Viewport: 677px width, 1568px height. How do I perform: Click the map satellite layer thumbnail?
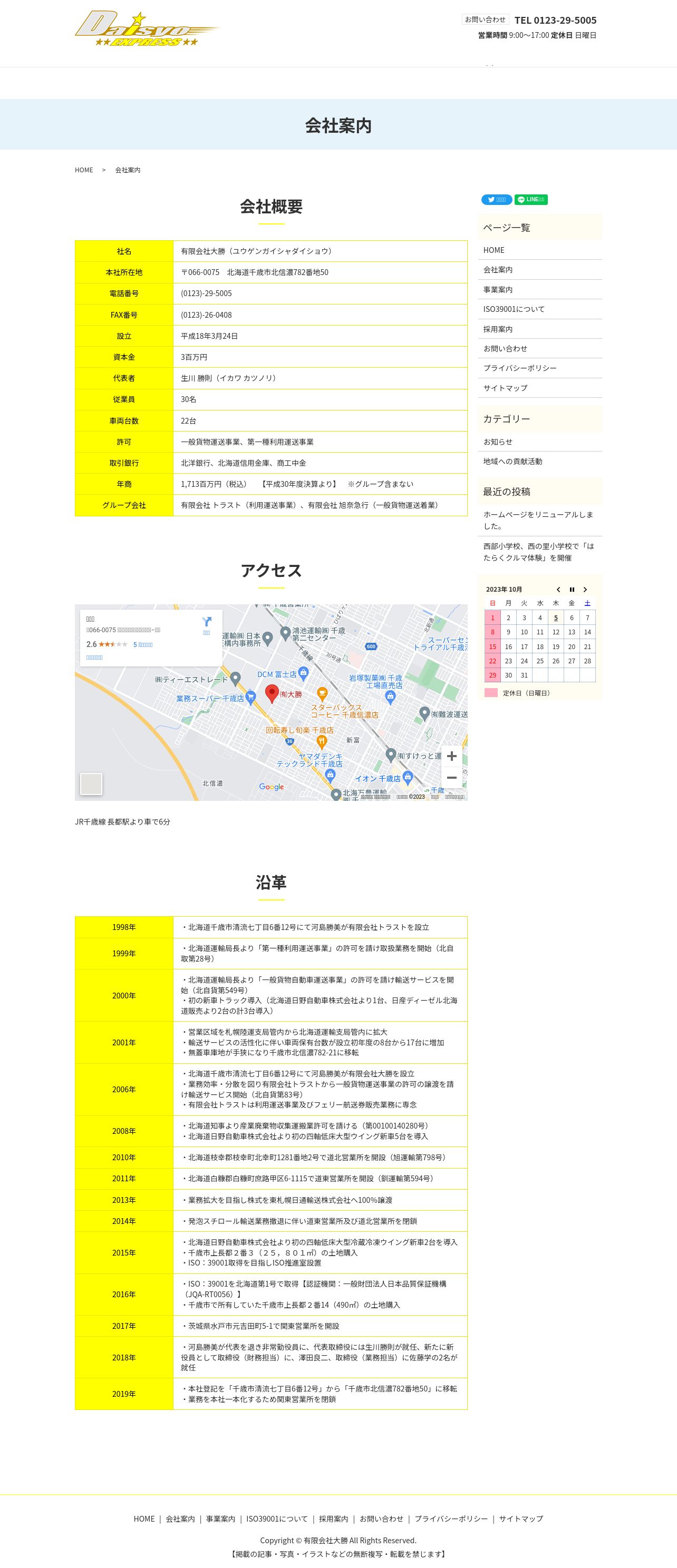91,783
